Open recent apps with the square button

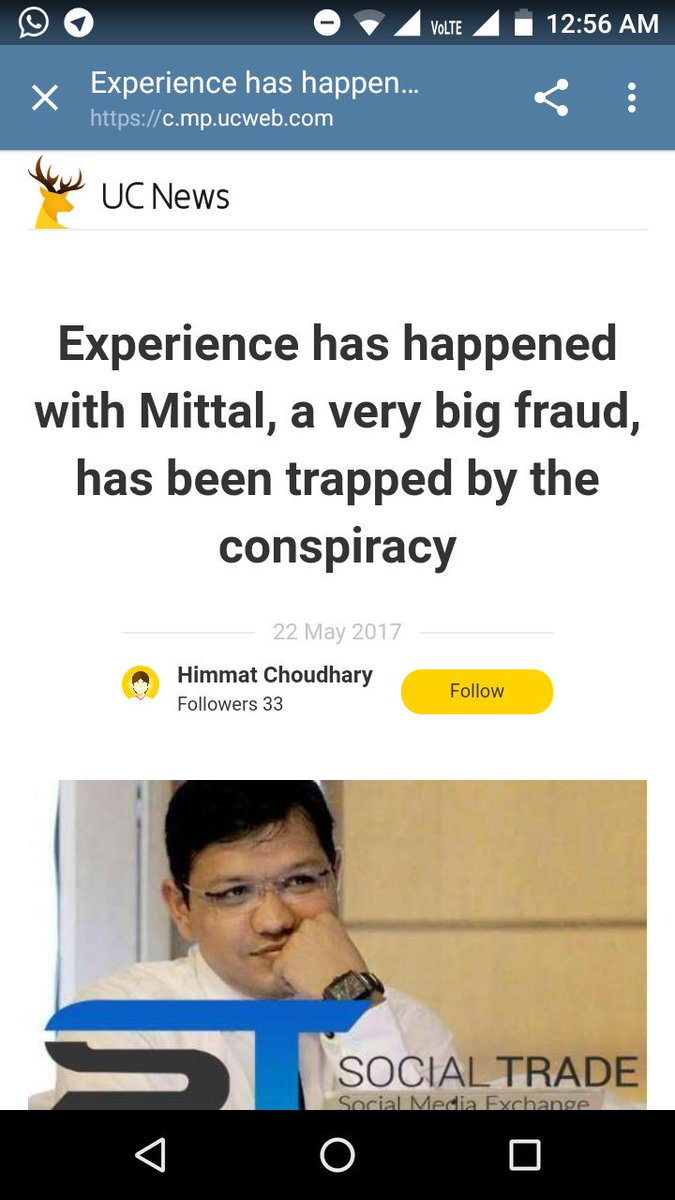[x=524, y=1155]
